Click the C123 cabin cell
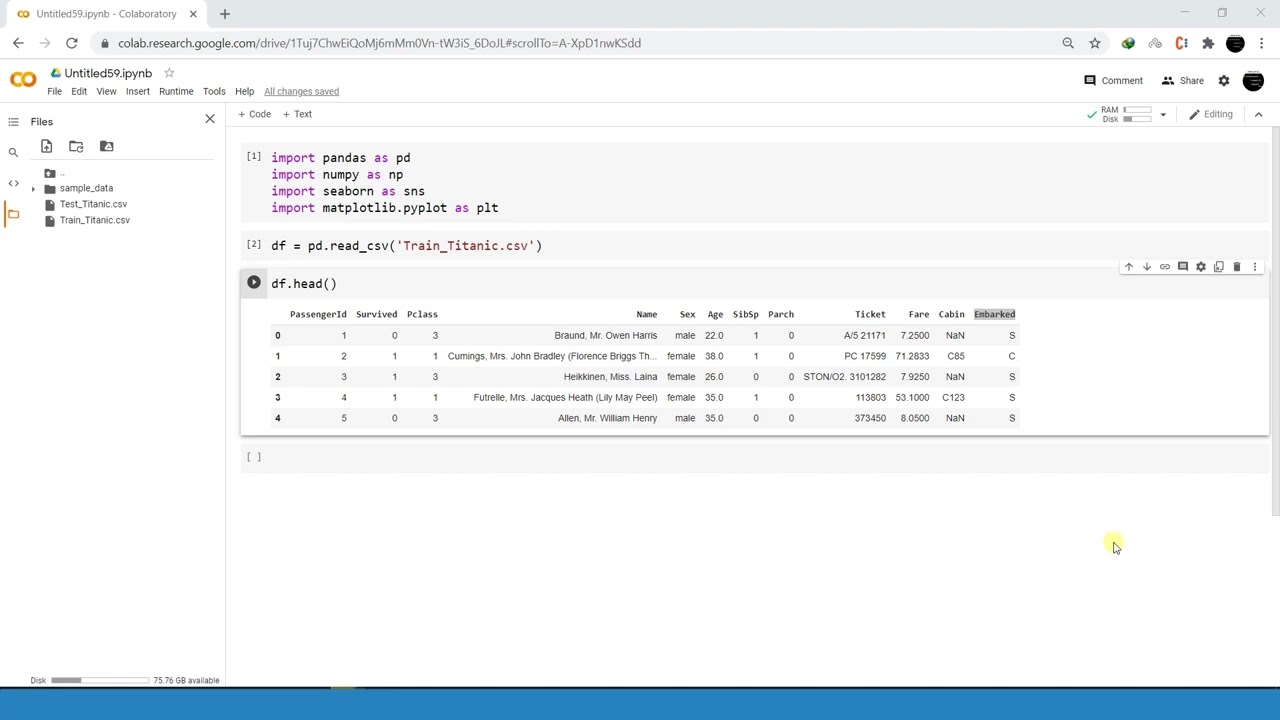Image resolution: width=1280 pixels, height=720 pixels. pyautogui.click(x=953, y=397)
